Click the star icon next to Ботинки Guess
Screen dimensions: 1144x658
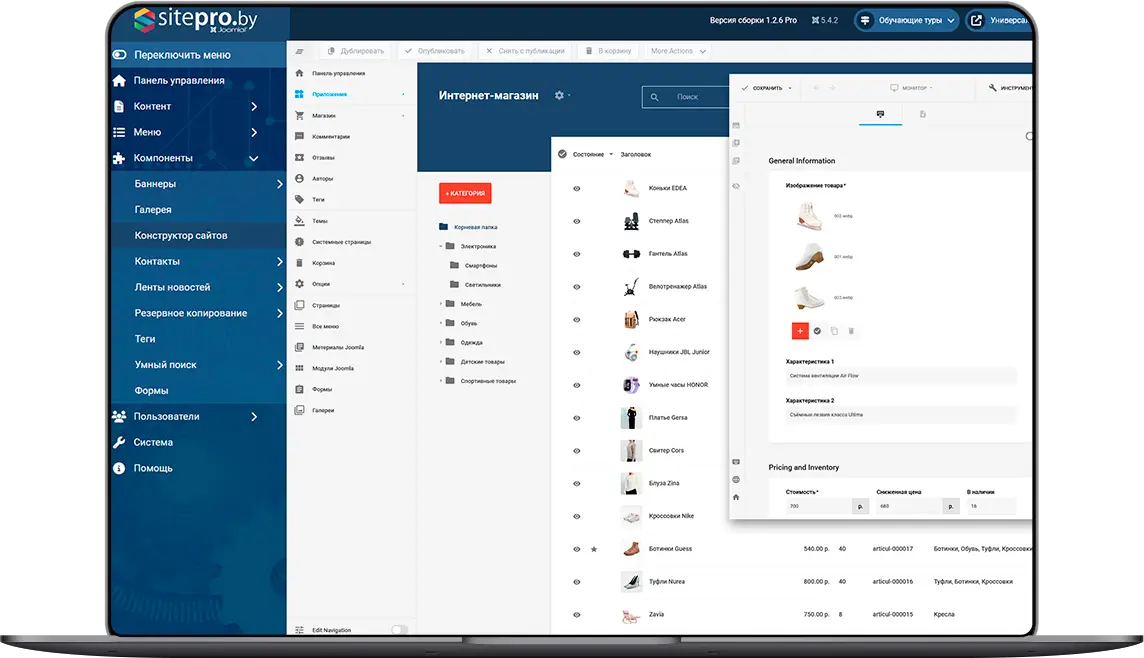(x=594, y=549)
